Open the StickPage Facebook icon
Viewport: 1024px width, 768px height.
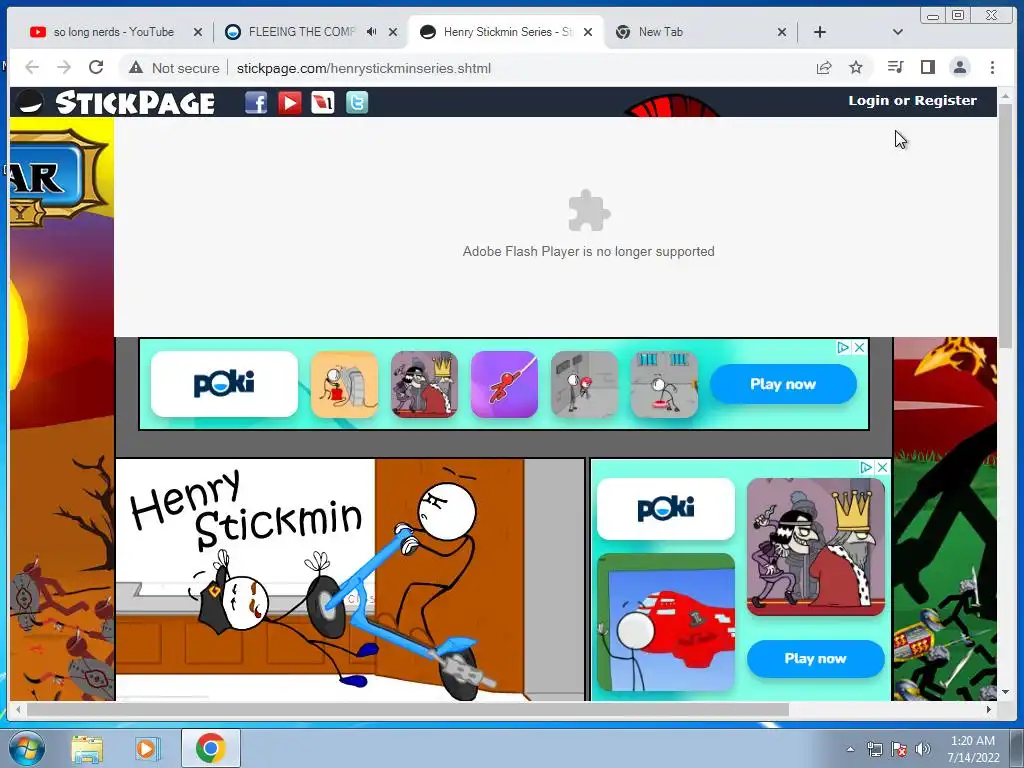click(256, 103)
